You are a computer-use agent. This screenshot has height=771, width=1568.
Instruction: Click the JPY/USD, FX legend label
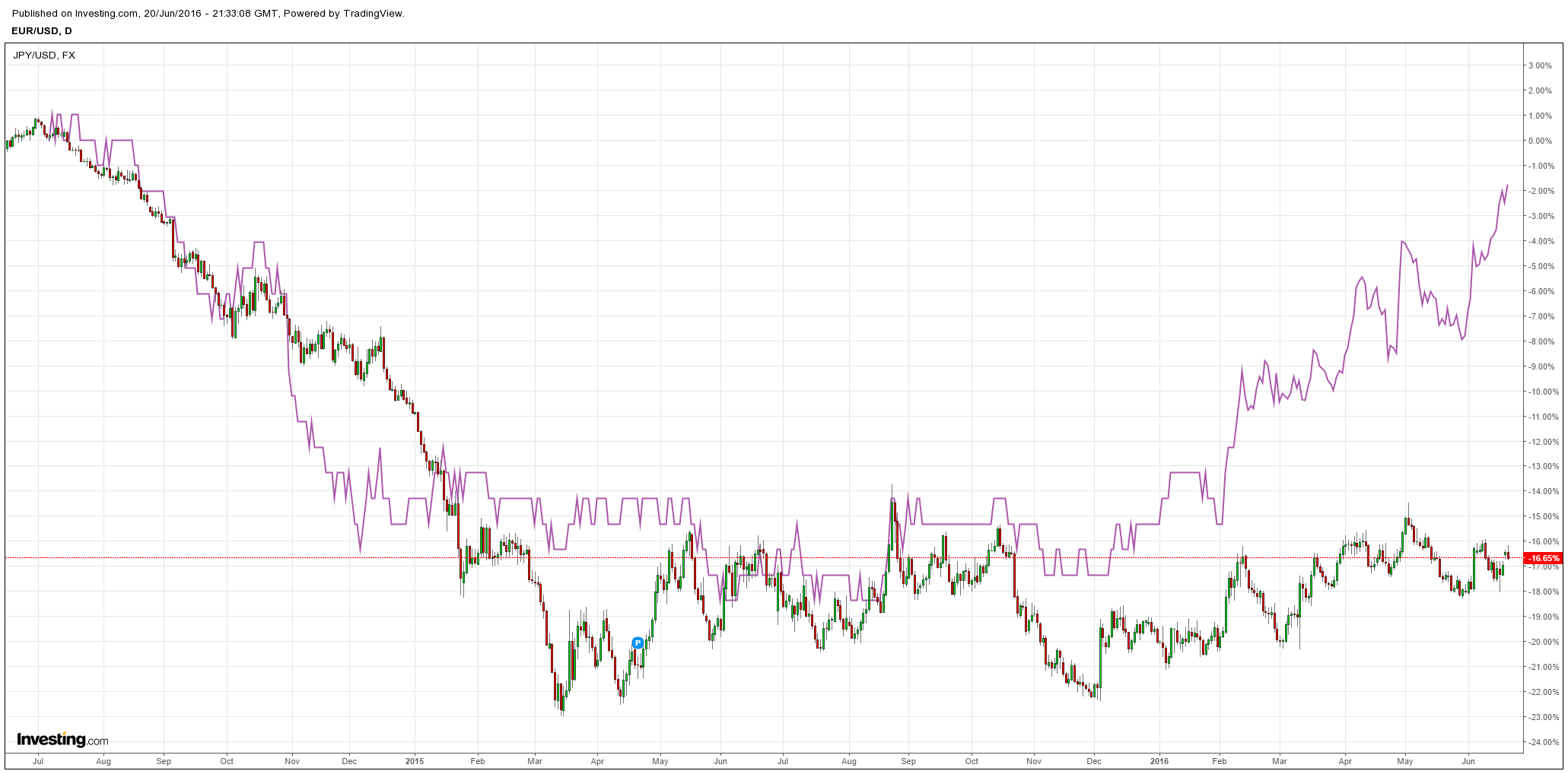[x=44, y=55]
